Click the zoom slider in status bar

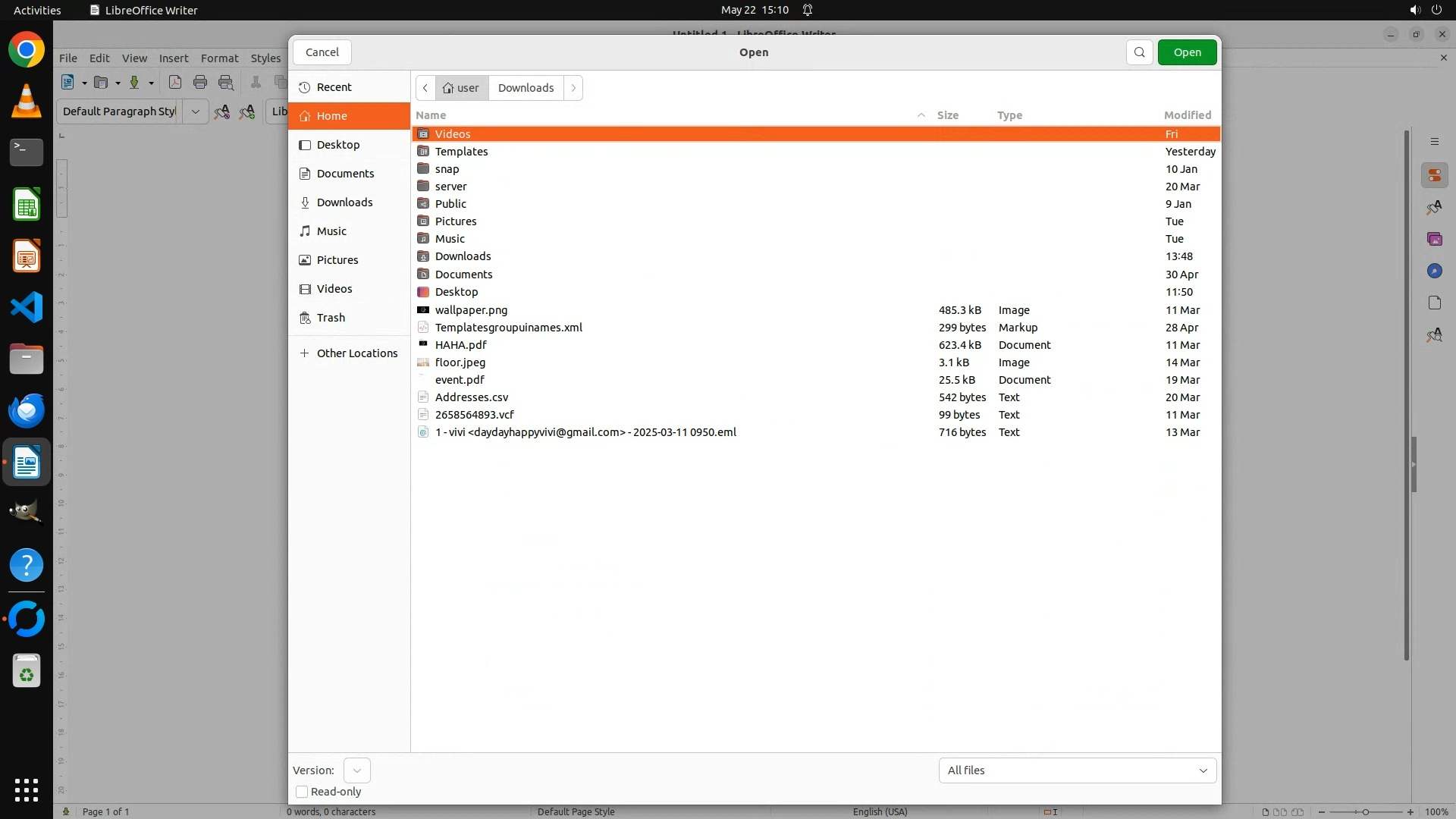[x=1365, y=812]
